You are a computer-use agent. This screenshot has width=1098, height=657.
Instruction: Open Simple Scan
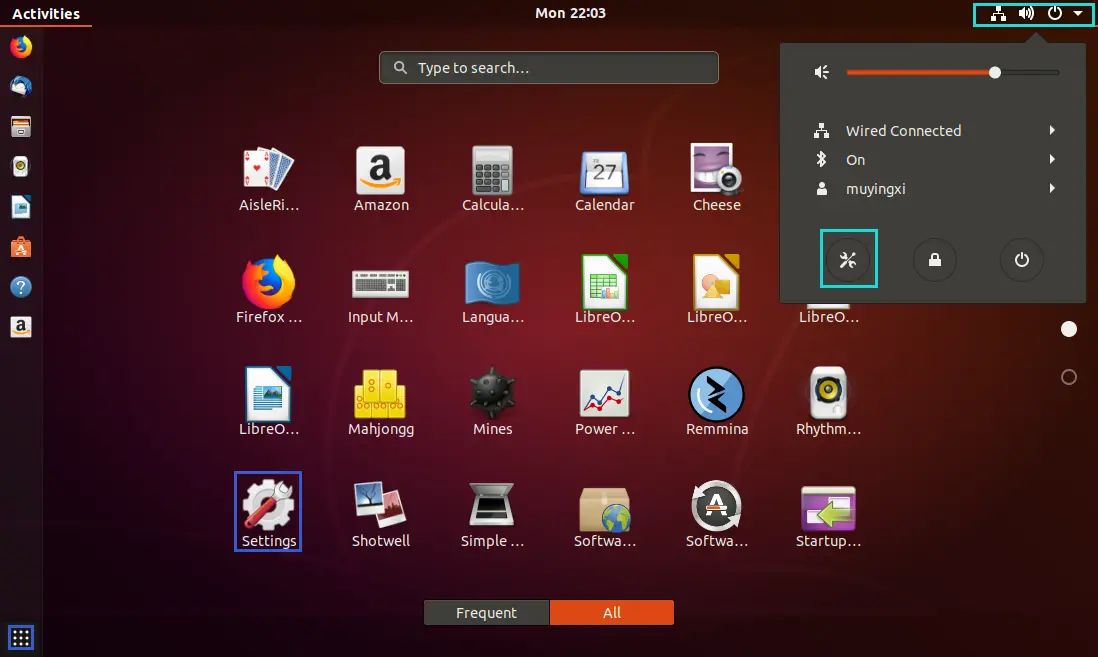(x=492, y=514)
